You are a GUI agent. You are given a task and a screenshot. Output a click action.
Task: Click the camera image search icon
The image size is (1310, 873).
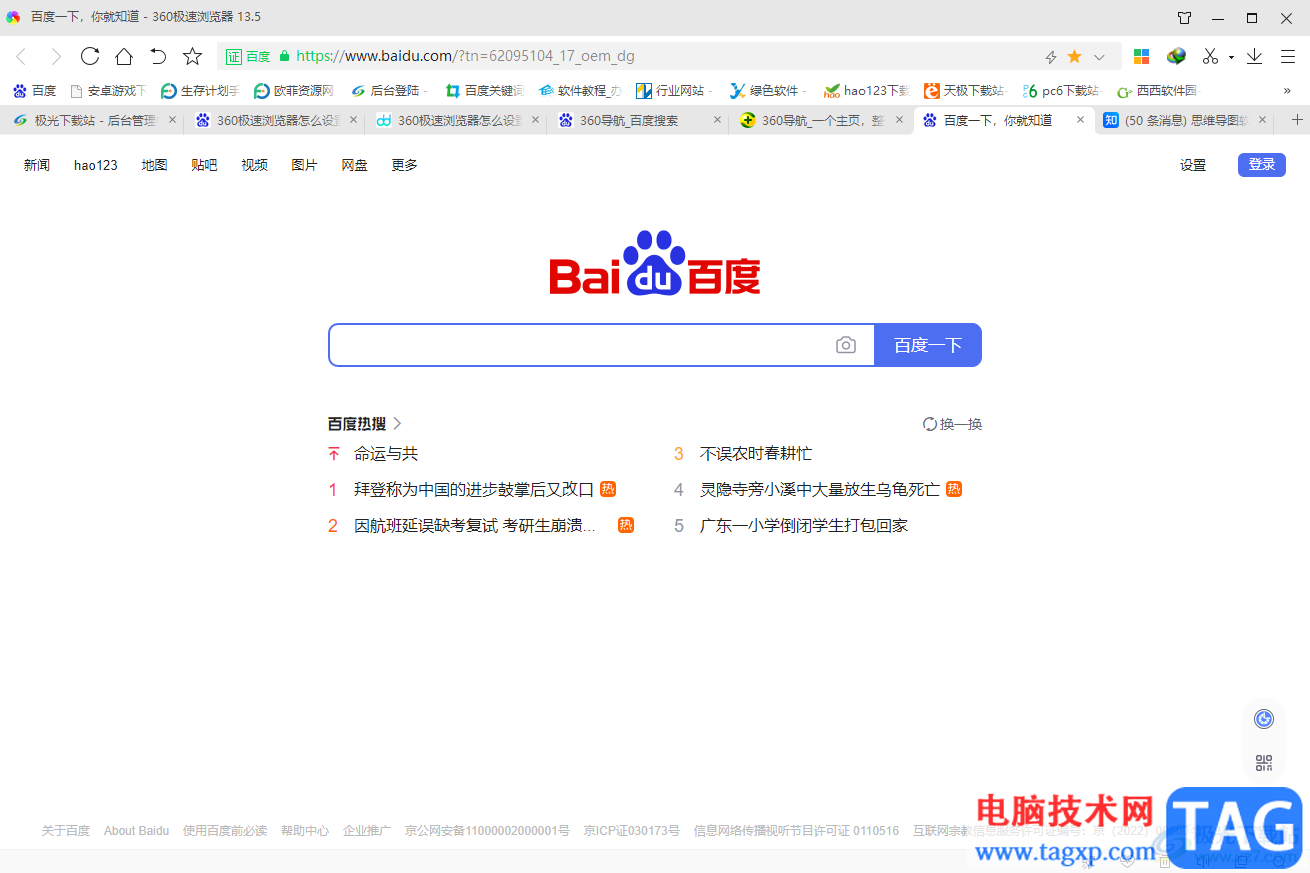(846, 345)
